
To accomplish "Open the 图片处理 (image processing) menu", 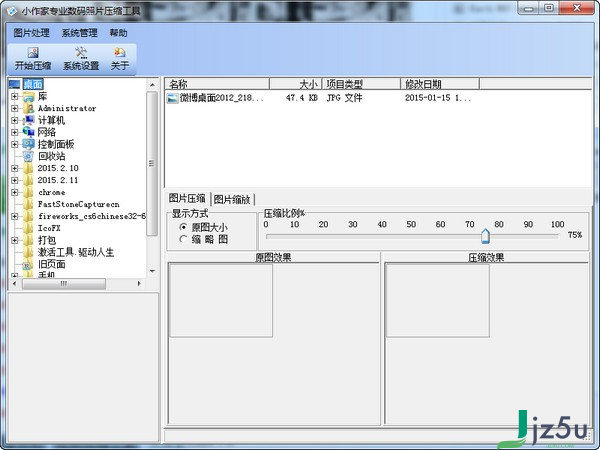I will (x=32, y=32).
